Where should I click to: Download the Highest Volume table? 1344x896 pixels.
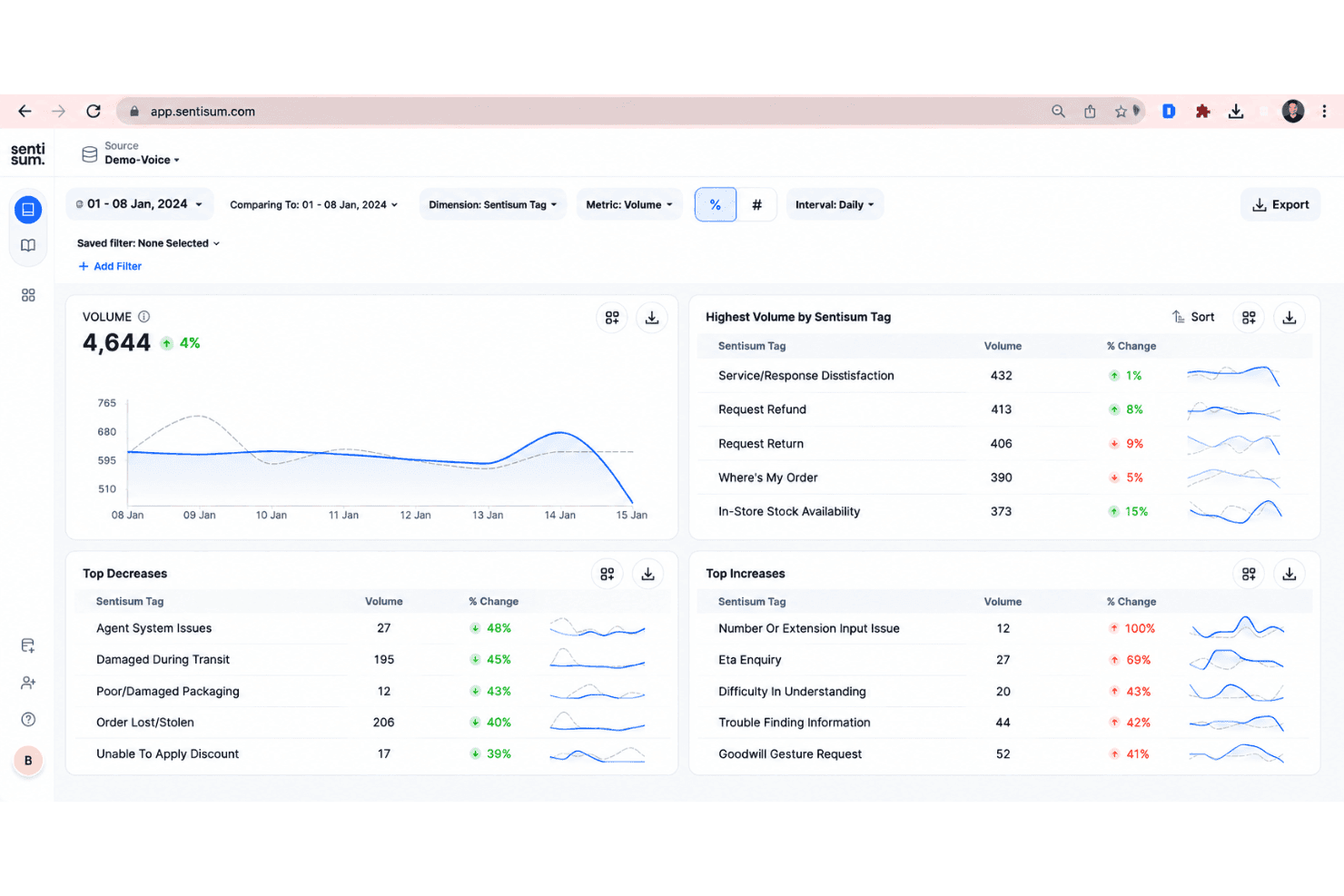tap(1290, 317)
